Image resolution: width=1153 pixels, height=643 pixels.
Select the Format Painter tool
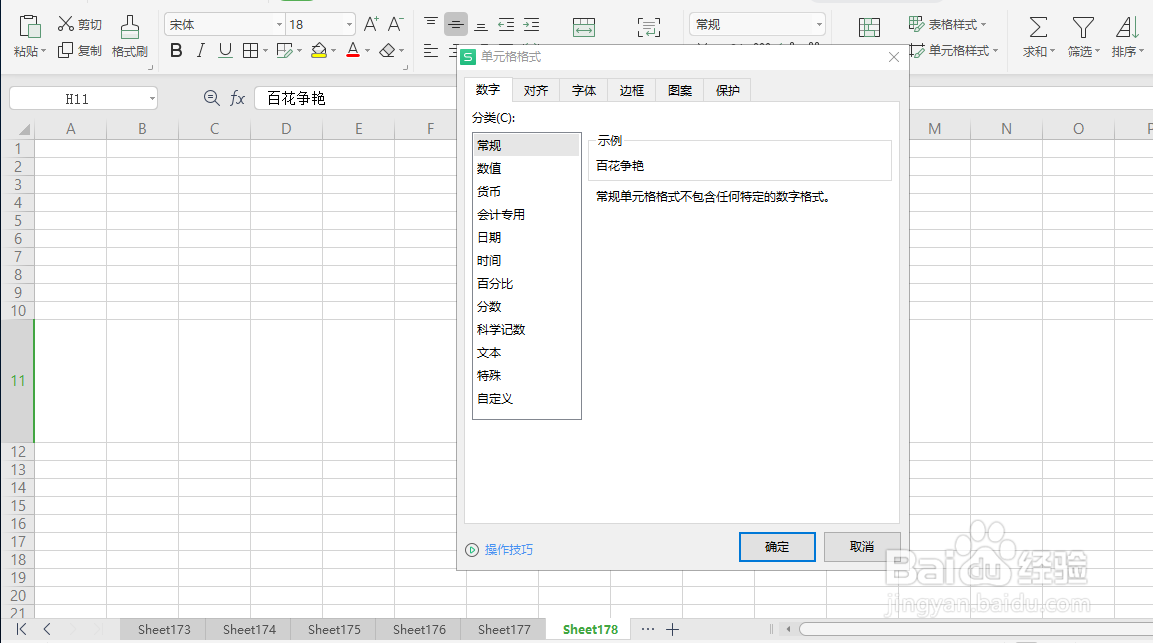tap(129, 36)
